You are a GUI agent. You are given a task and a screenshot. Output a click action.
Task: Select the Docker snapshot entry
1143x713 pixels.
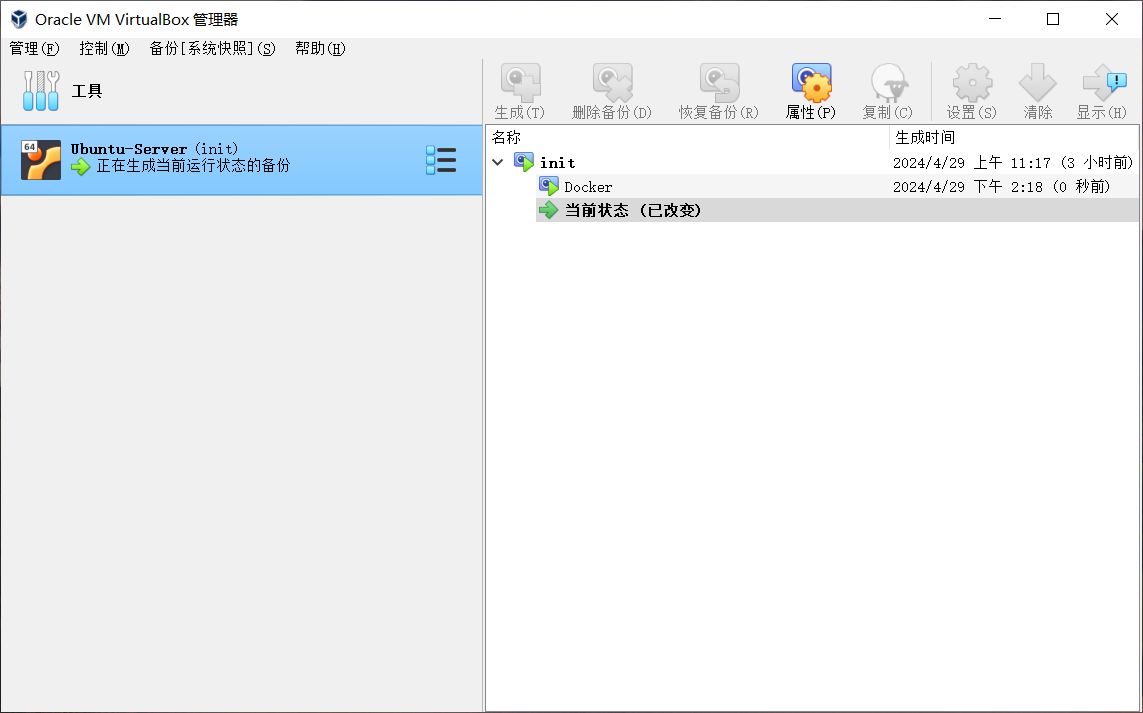coord(588,187)
